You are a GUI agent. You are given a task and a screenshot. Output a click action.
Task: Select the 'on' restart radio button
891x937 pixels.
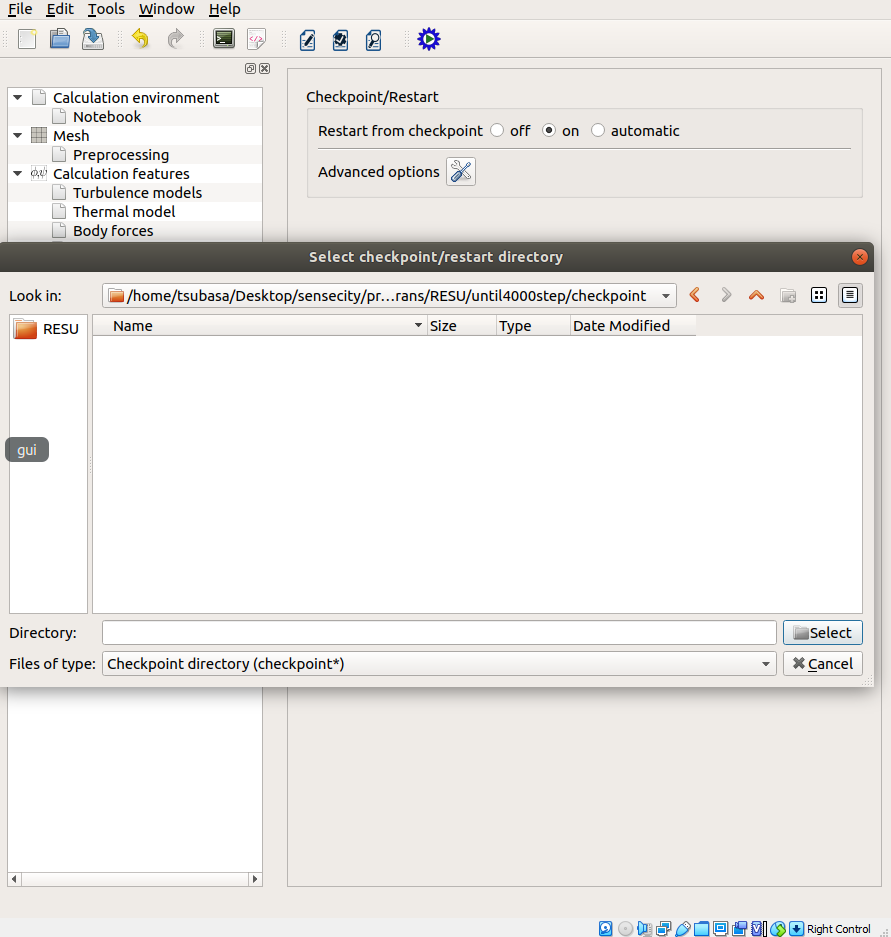[x=549, y=131]
